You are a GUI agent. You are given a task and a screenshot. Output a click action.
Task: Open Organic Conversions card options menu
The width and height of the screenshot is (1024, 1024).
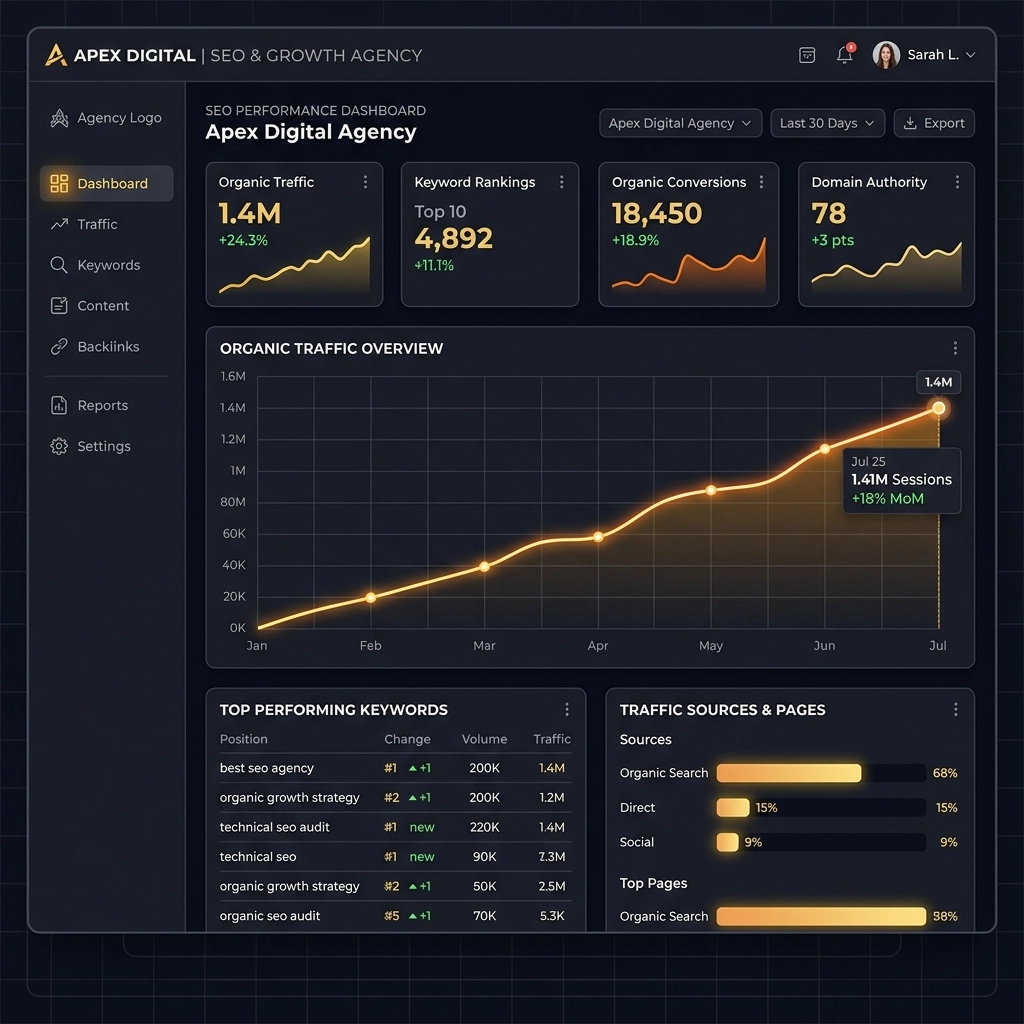pos(761,182)
